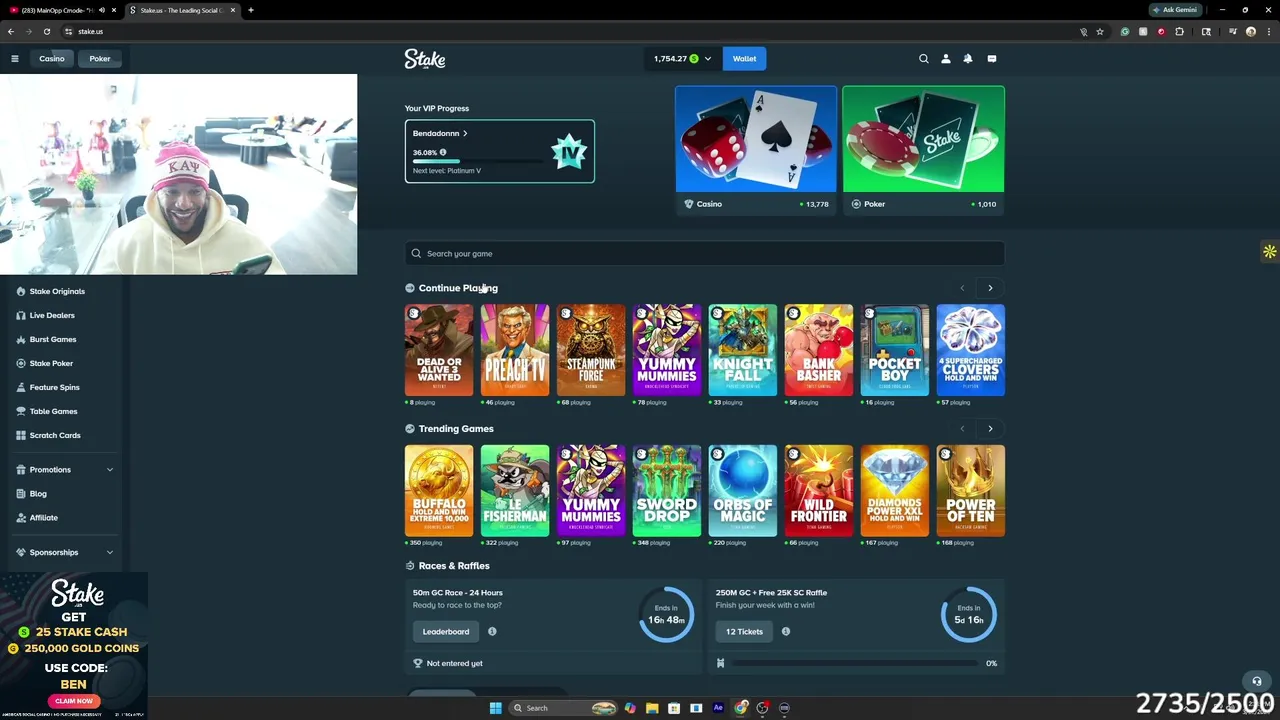
Task: Show previous Continue Playing games arrow
Action: click(962, 288)
